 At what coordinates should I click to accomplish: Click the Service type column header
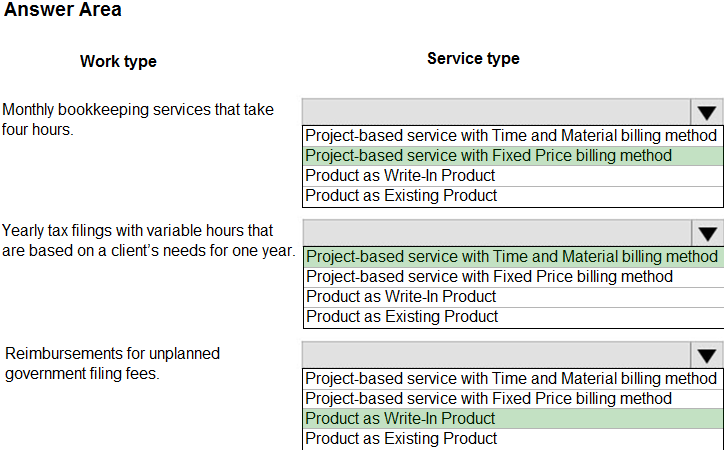473,58
